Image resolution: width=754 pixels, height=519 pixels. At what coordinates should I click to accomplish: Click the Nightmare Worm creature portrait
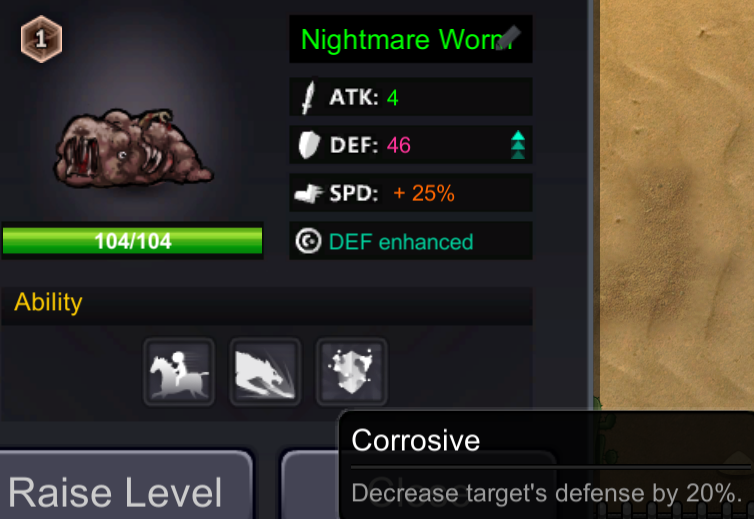tap(133, 149)
